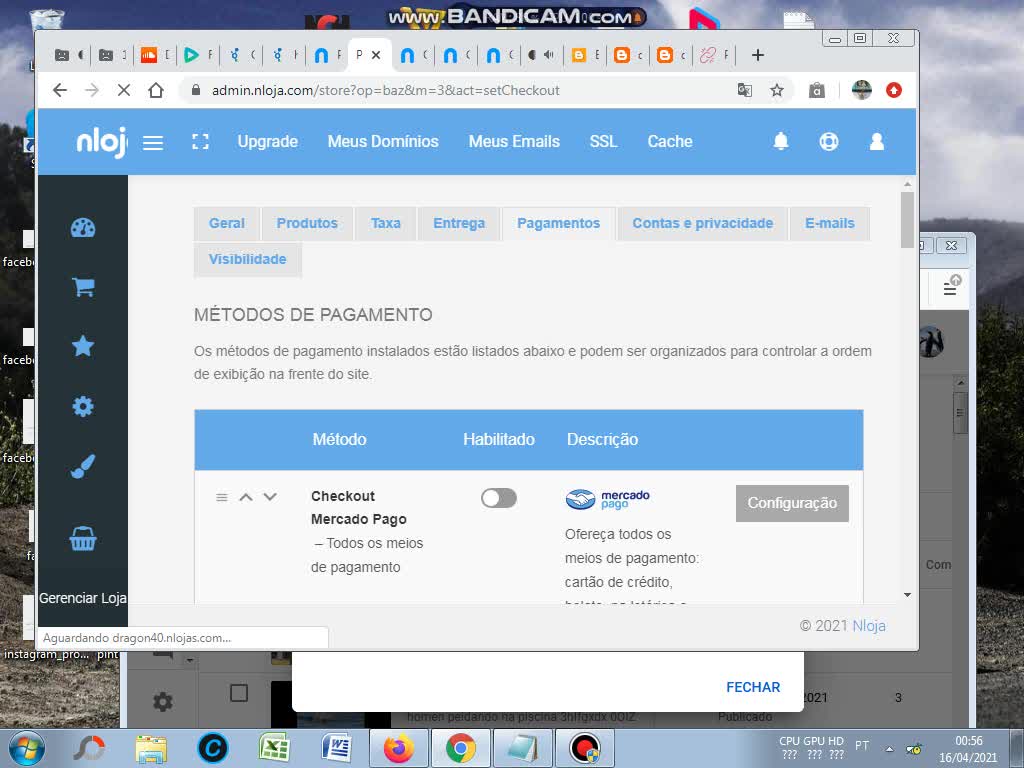Enable the Checkout Mercado Pago toggle

tap(499, 498)
